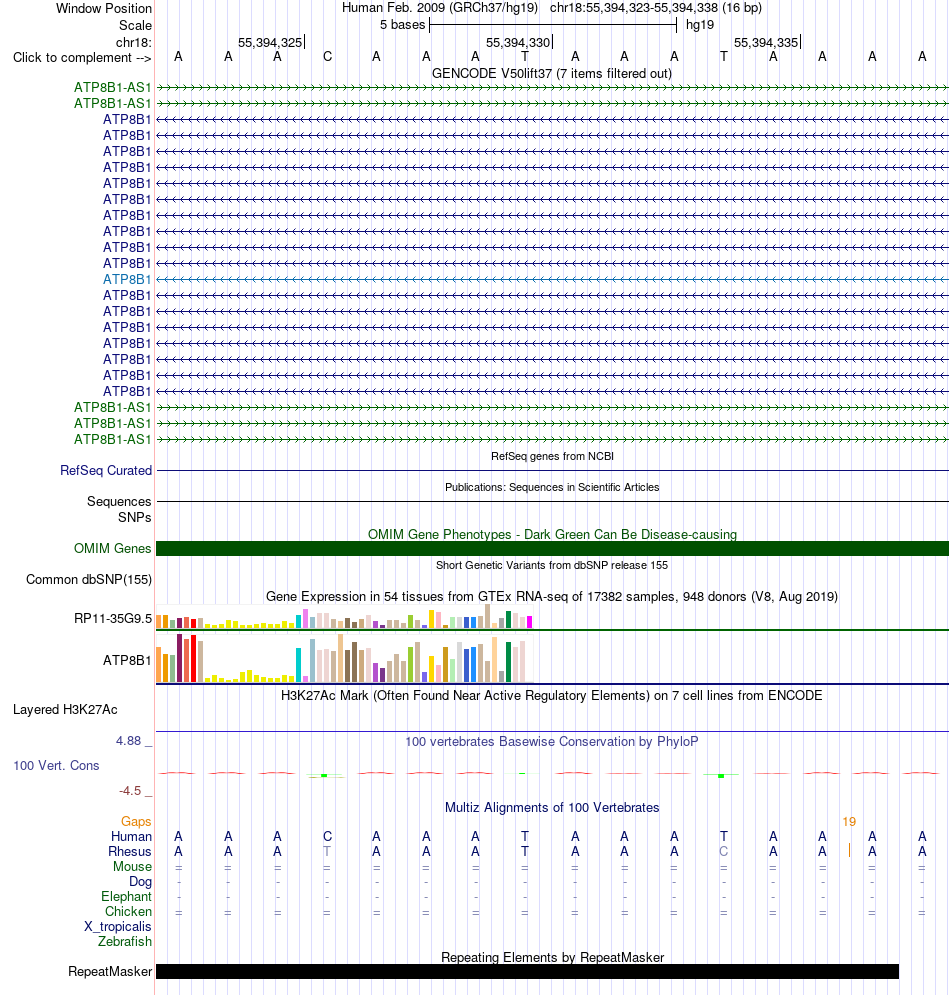Click the 55,394,335 coordinate marker
Screen dimensions: 950x995
(766, 43)
